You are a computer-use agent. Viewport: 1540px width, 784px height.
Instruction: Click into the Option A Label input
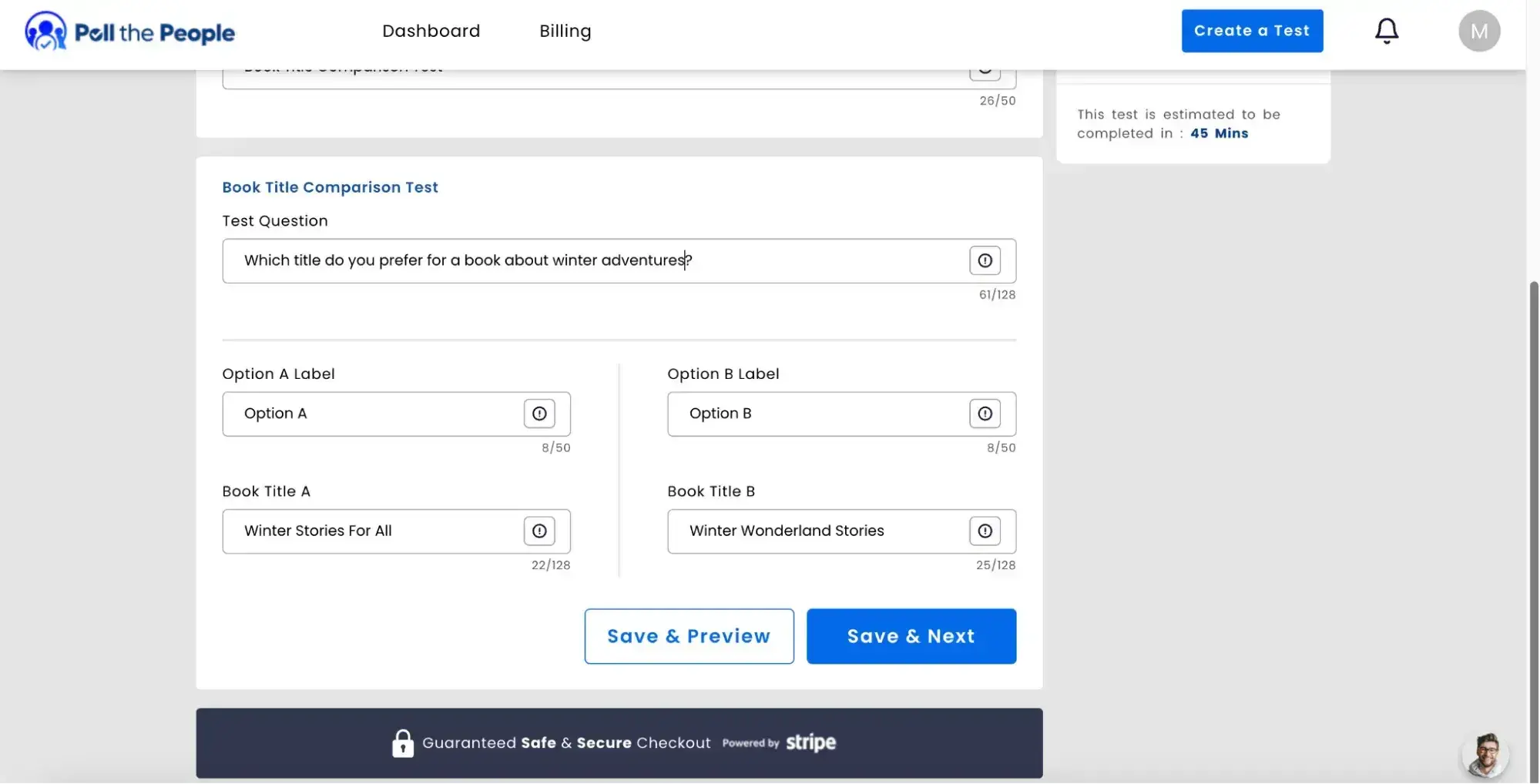370,414
